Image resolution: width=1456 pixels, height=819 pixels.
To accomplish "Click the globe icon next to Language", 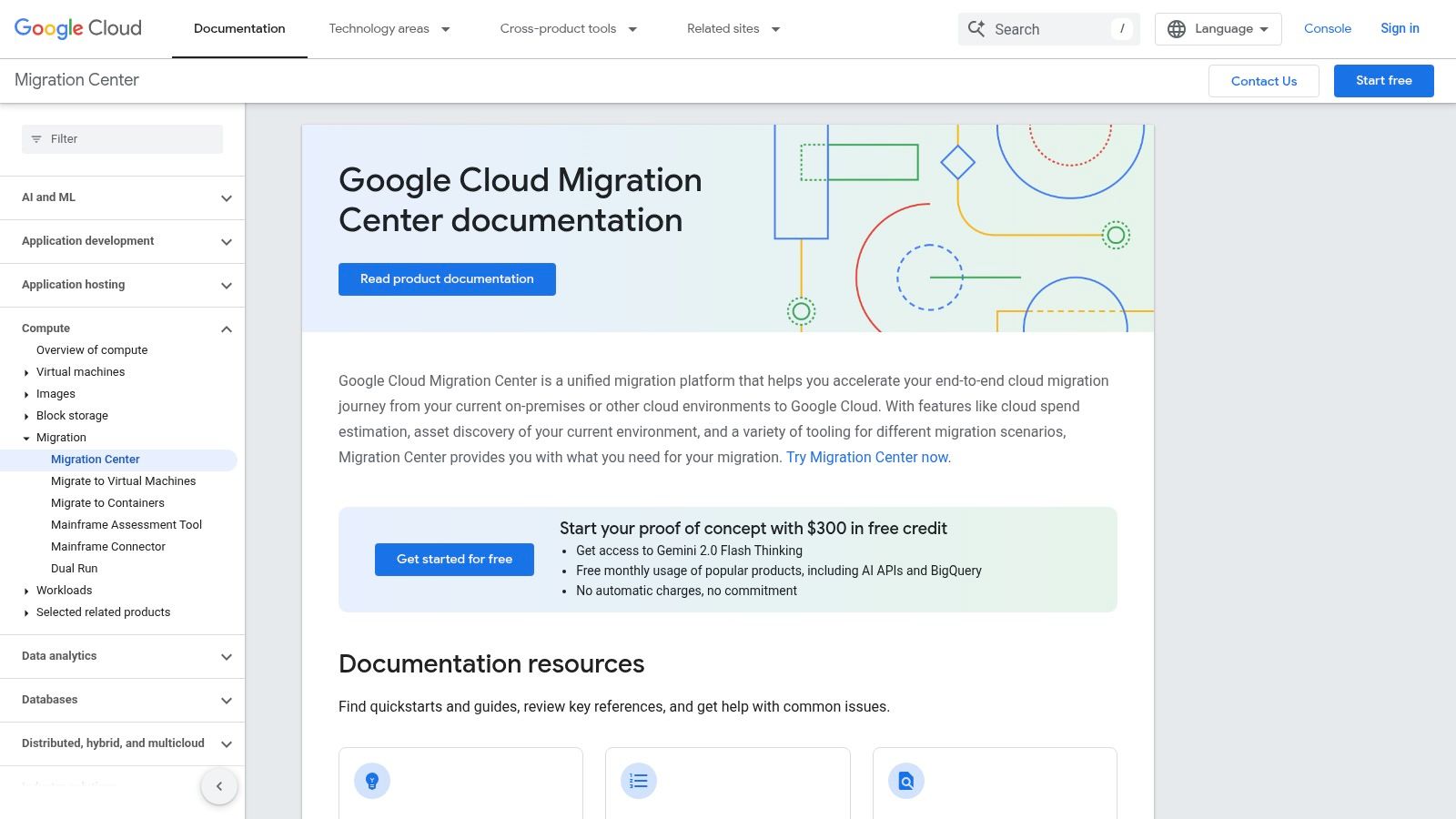I will (1176, 28).
